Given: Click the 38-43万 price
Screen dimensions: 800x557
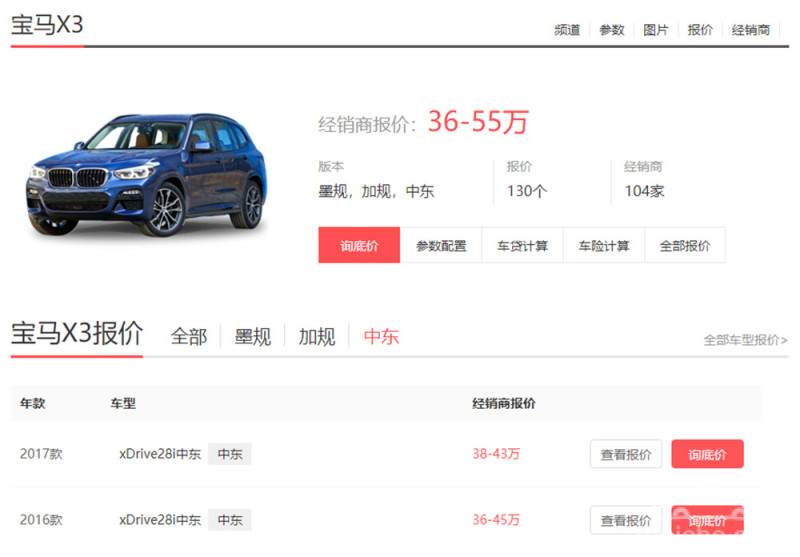Looking at the screenshot, I should click(x=496, y=453).
